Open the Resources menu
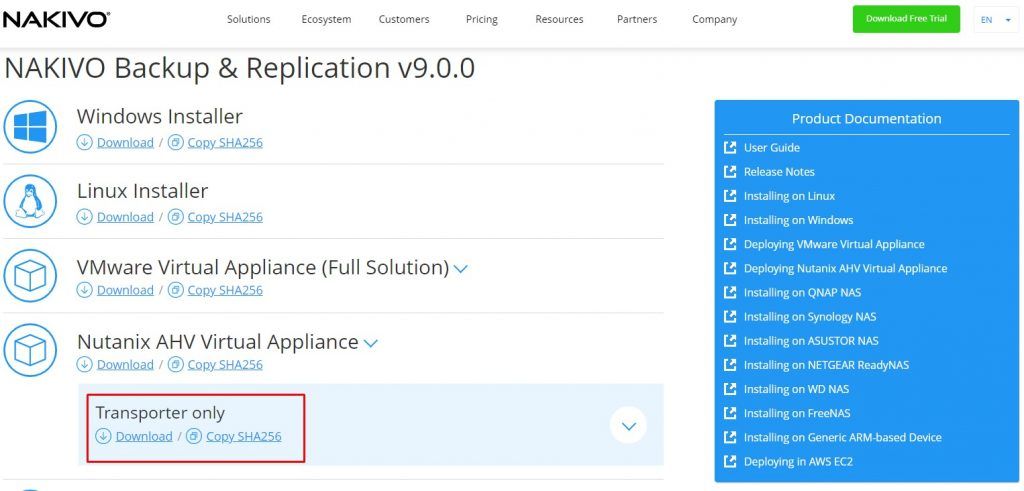The height and width of the screenshot is (491, 1024). pos(559,20)
